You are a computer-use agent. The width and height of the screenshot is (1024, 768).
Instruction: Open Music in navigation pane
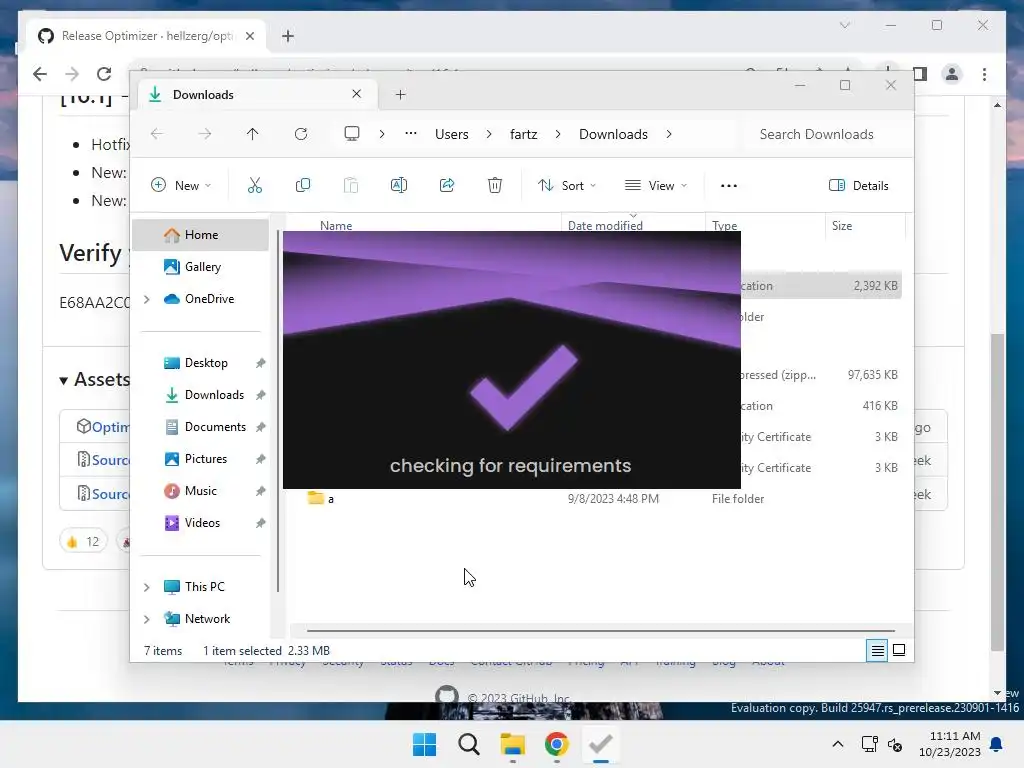click(x=200, y=491)
